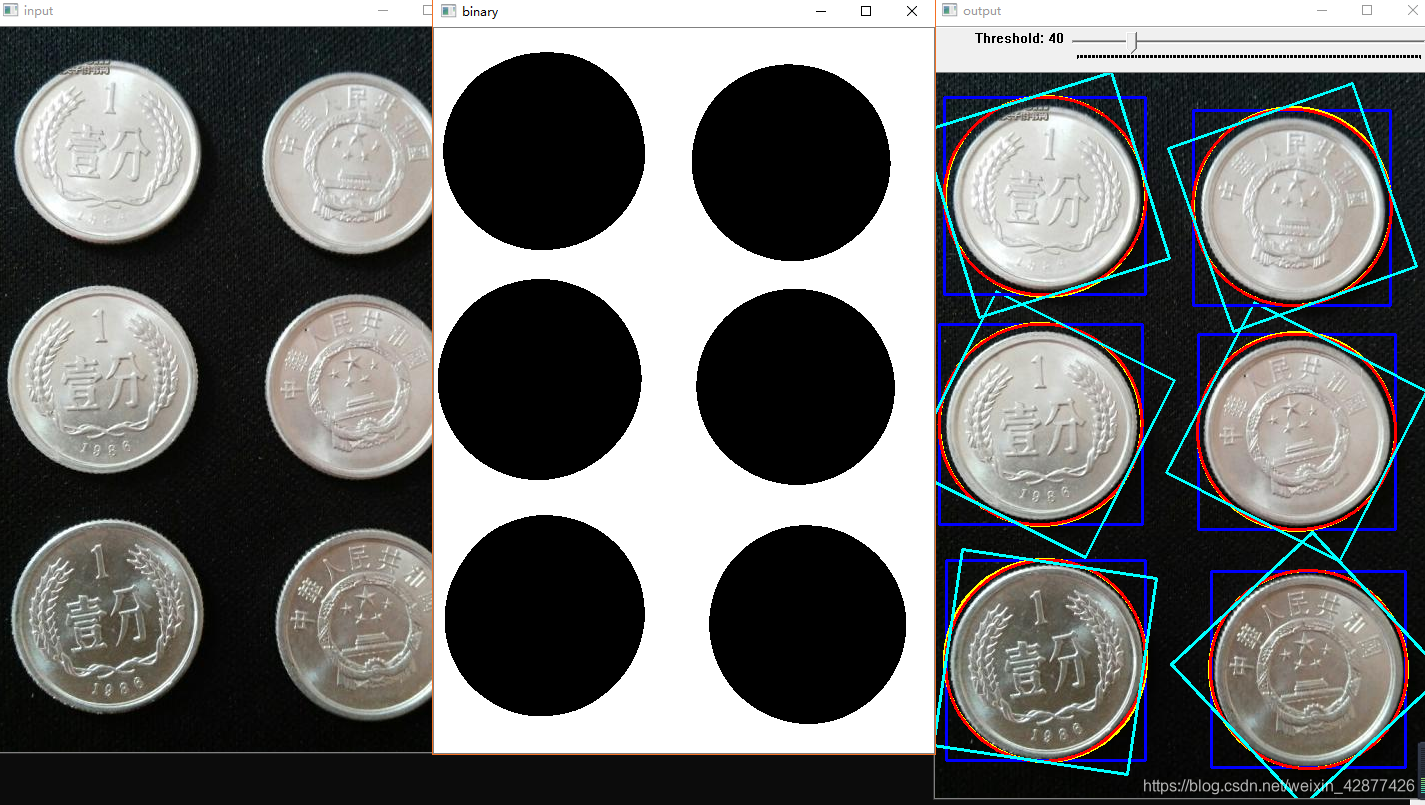Click the top-left black circle in binary window
1425x805 pixels.
(544, 151)
